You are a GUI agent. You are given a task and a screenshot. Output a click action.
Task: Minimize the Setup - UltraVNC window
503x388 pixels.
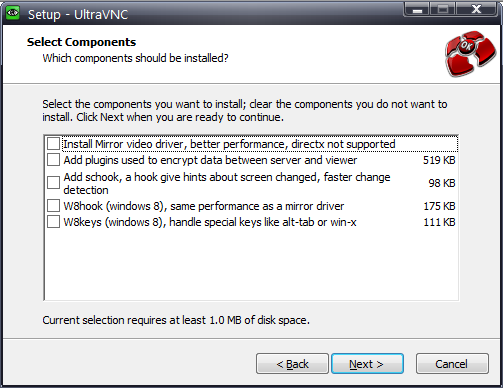coord(417,10)
